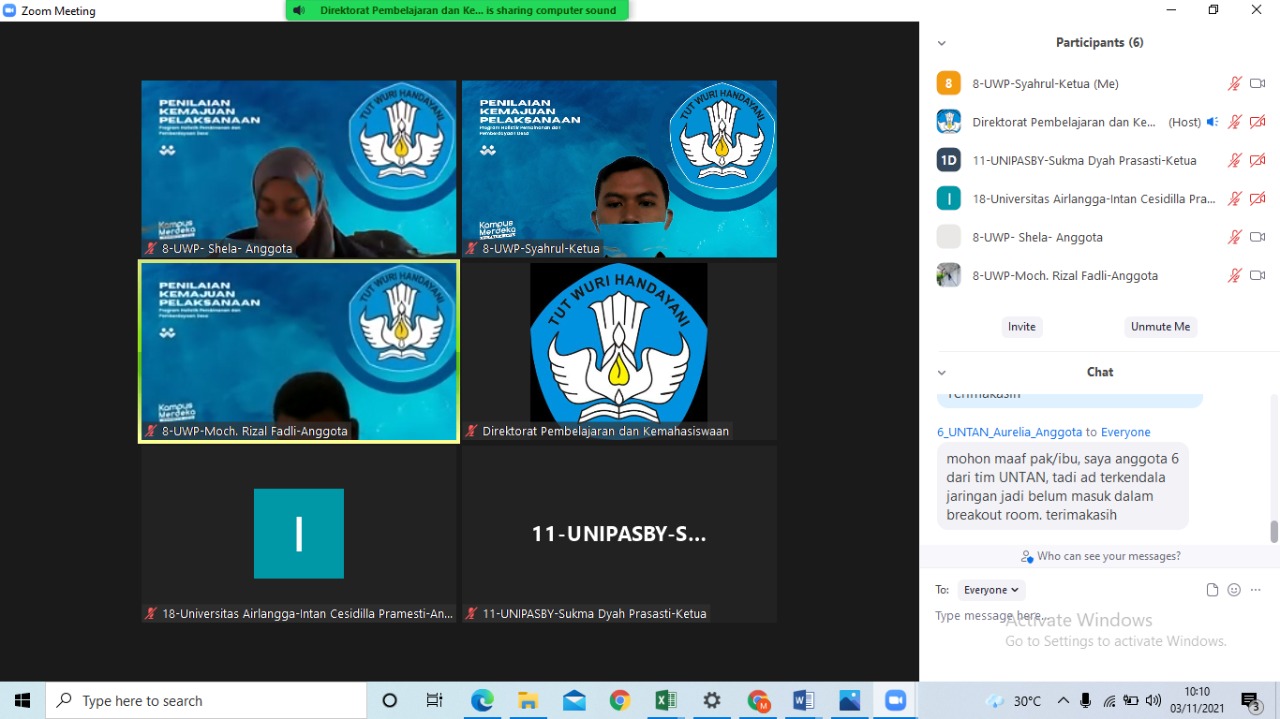Toggle microphone icon in 8-UWP-Syahrul-Ketua (Me) row
This screenshot has width=1280, height=719.
(x=1235, y=84)
